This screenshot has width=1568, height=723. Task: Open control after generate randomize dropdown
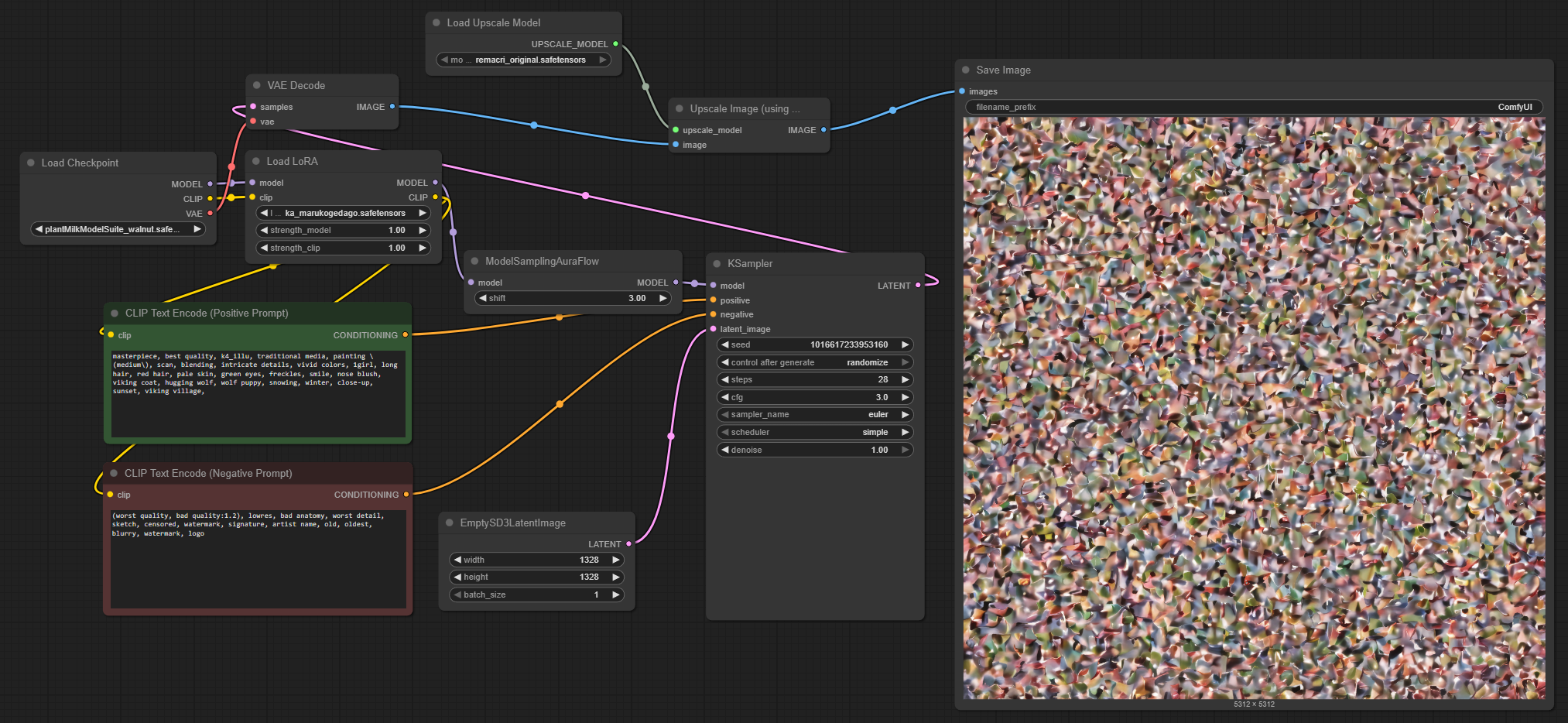coord(814,362)
